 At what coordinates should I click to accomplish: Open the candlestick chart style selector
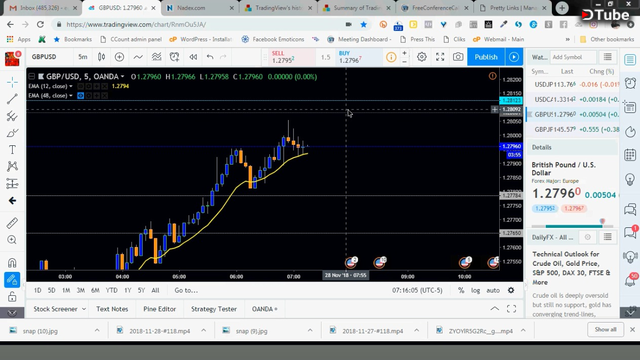click(x=101, y=57)
